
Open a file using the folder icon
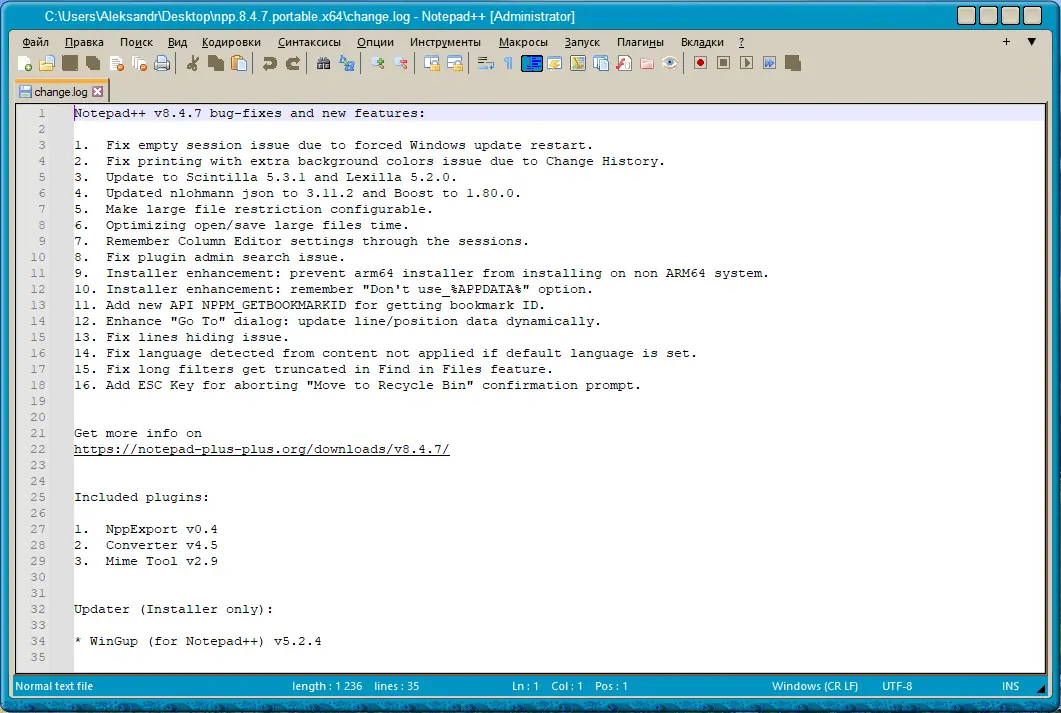(47, 64)
